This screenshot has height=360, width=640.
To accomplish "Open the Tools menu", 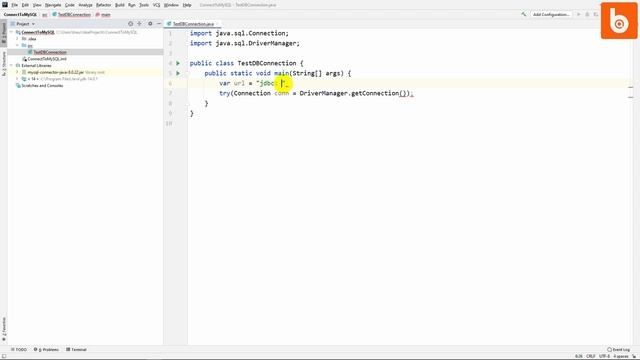I will coord(144,5).
